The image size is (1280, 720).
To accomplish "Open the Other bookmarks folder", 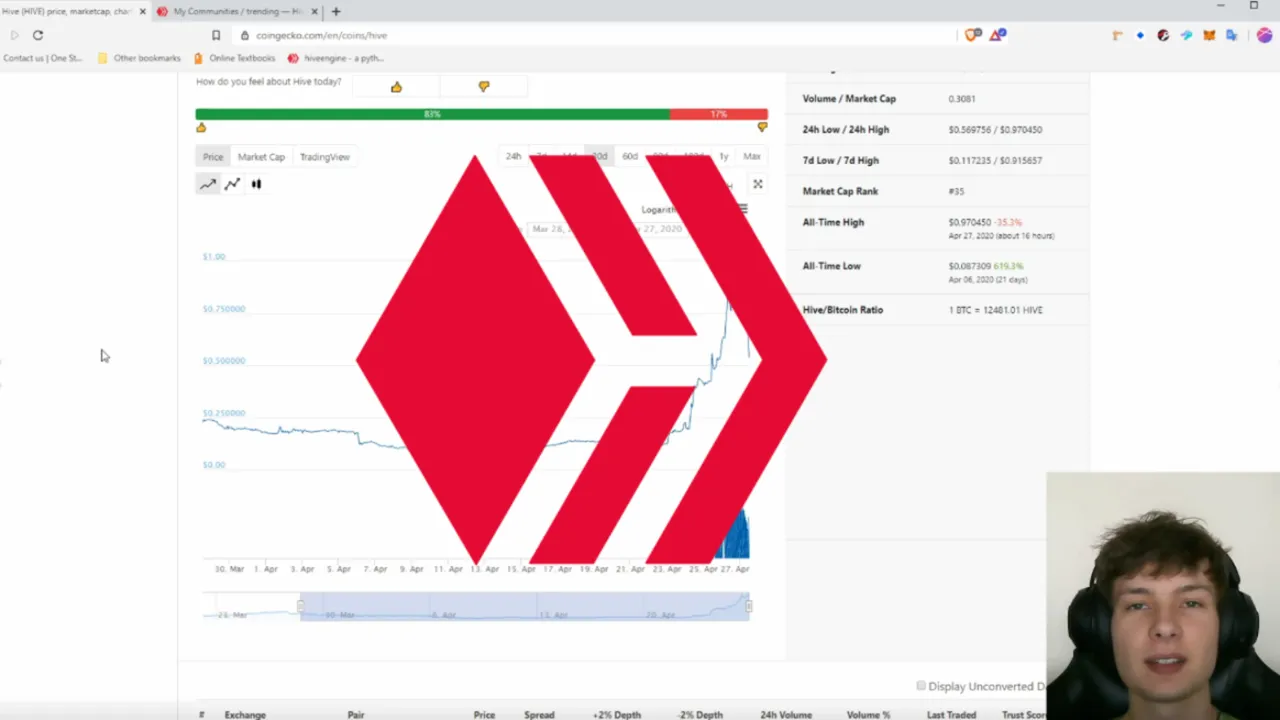I will (x=139, y=58).
